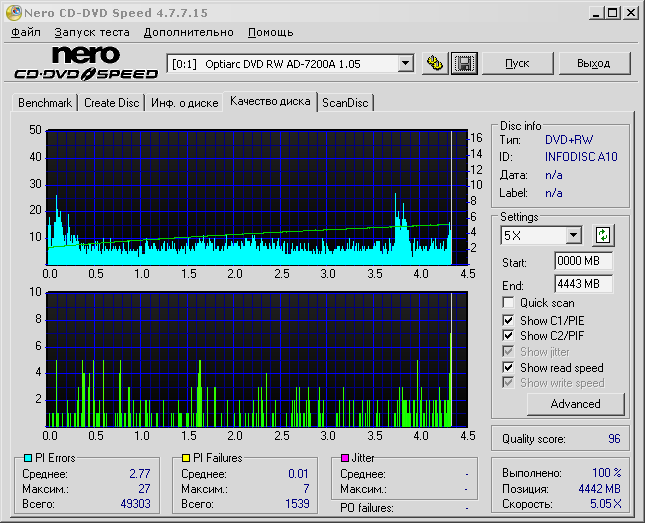Click the title bar application icon
The height and width of the screenshot is (523, 645).
click(12, 12)
